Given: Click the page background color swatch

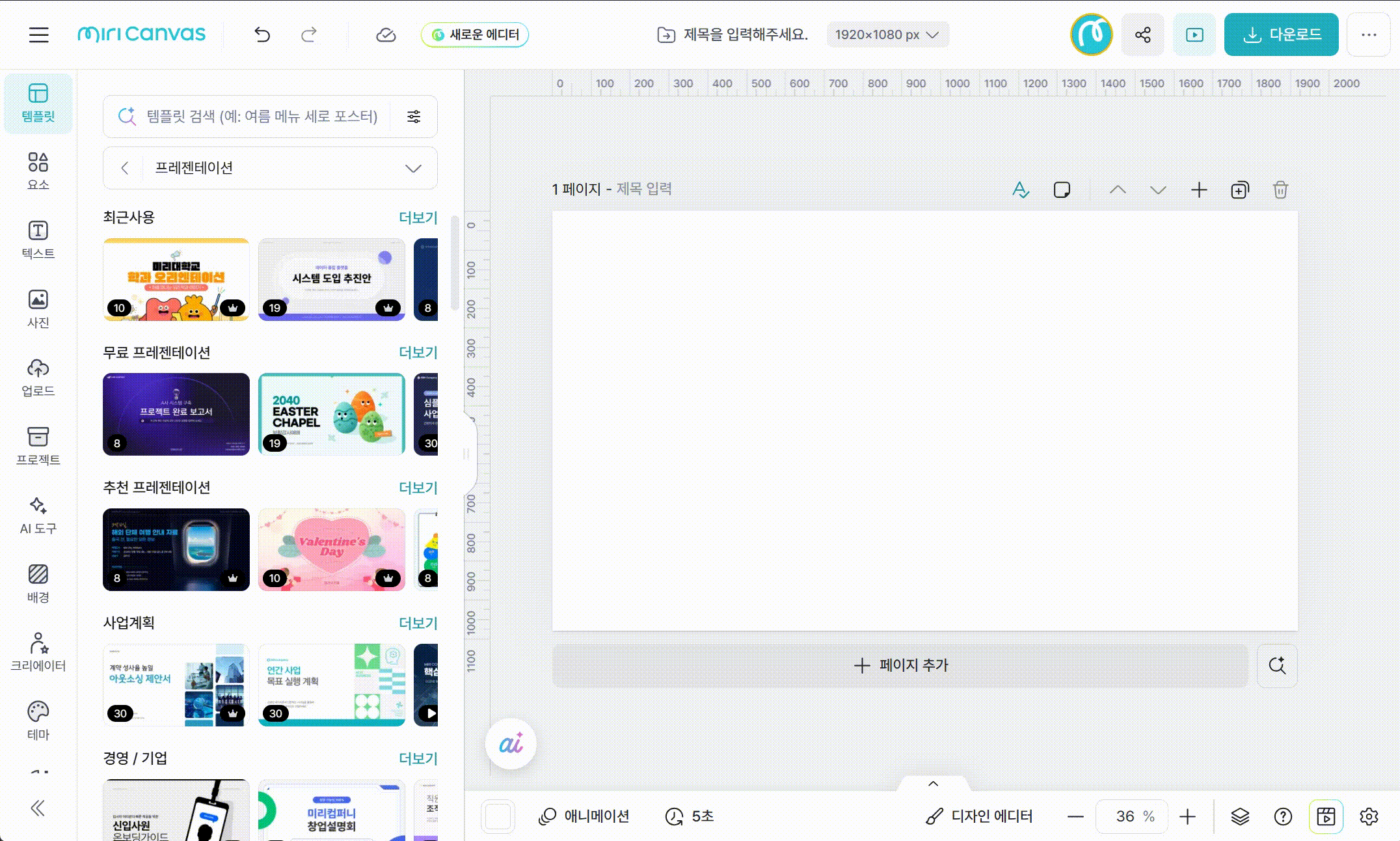Looking at the screenshot, I should pos(498,816).
